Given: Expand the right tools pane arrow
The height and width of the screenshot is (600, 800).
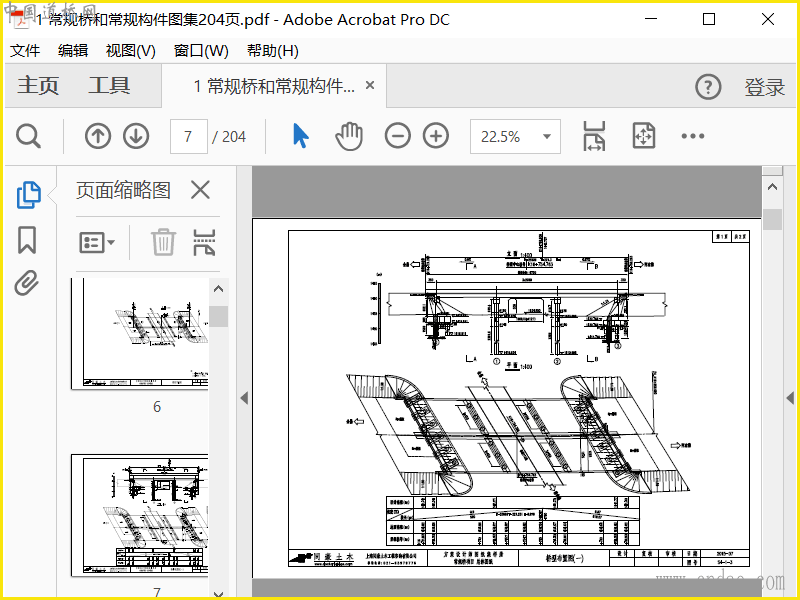Looking at the screenshot, I should [790, 398].
